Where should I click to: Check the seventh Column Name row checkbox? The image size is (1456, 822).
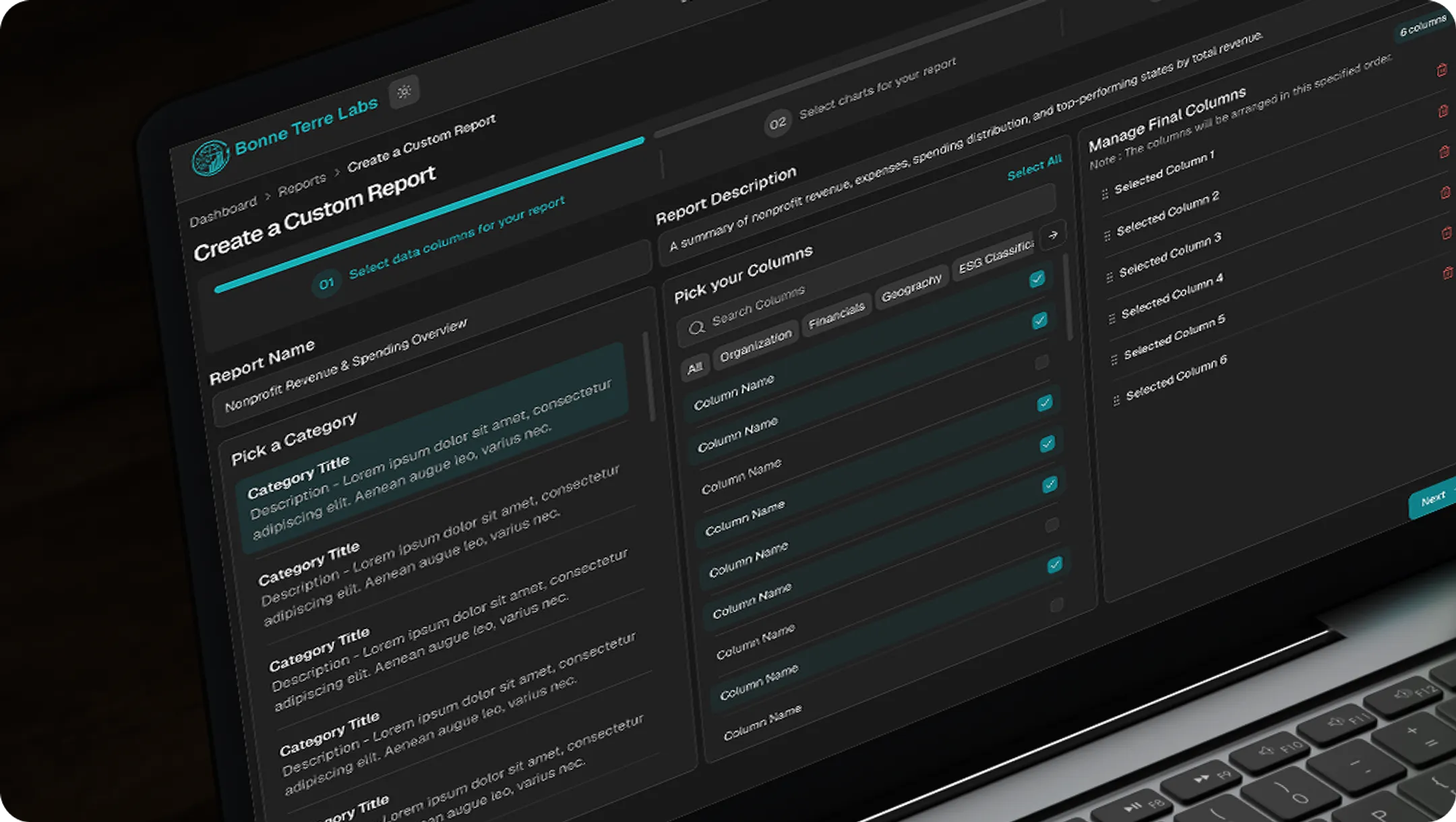[x=1052, y=525]
